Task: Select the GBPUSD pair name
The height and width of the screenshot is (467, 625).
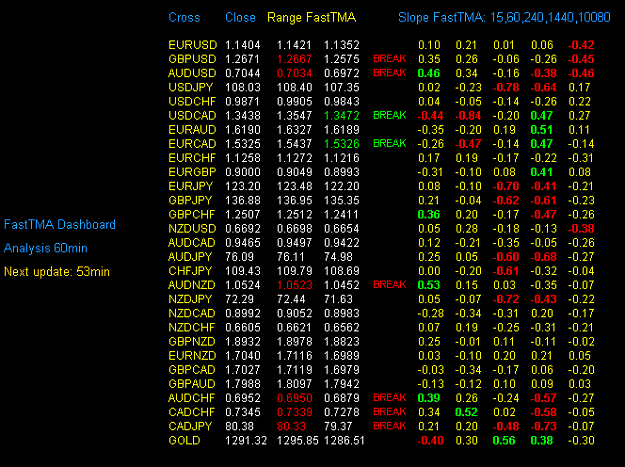Action: 193,59
